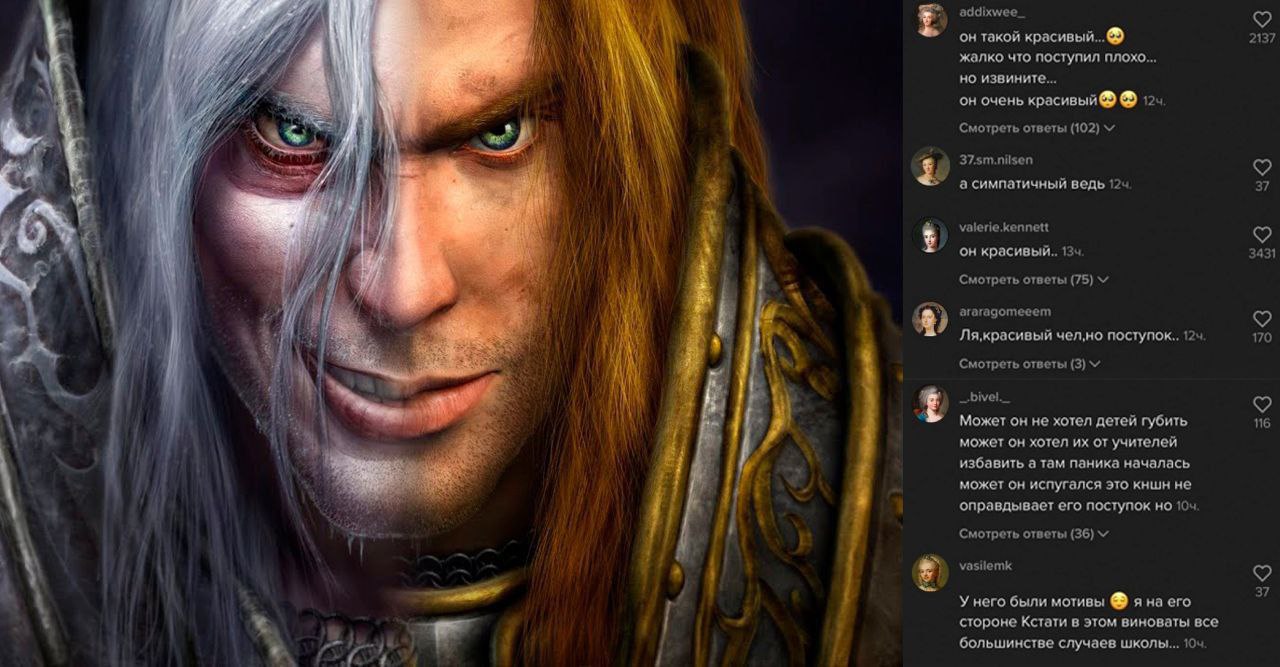The width and height of the screenshot is (1280, 667).
Task: Open _.bivel._ profile avatar
Action: tap(930, 403)
